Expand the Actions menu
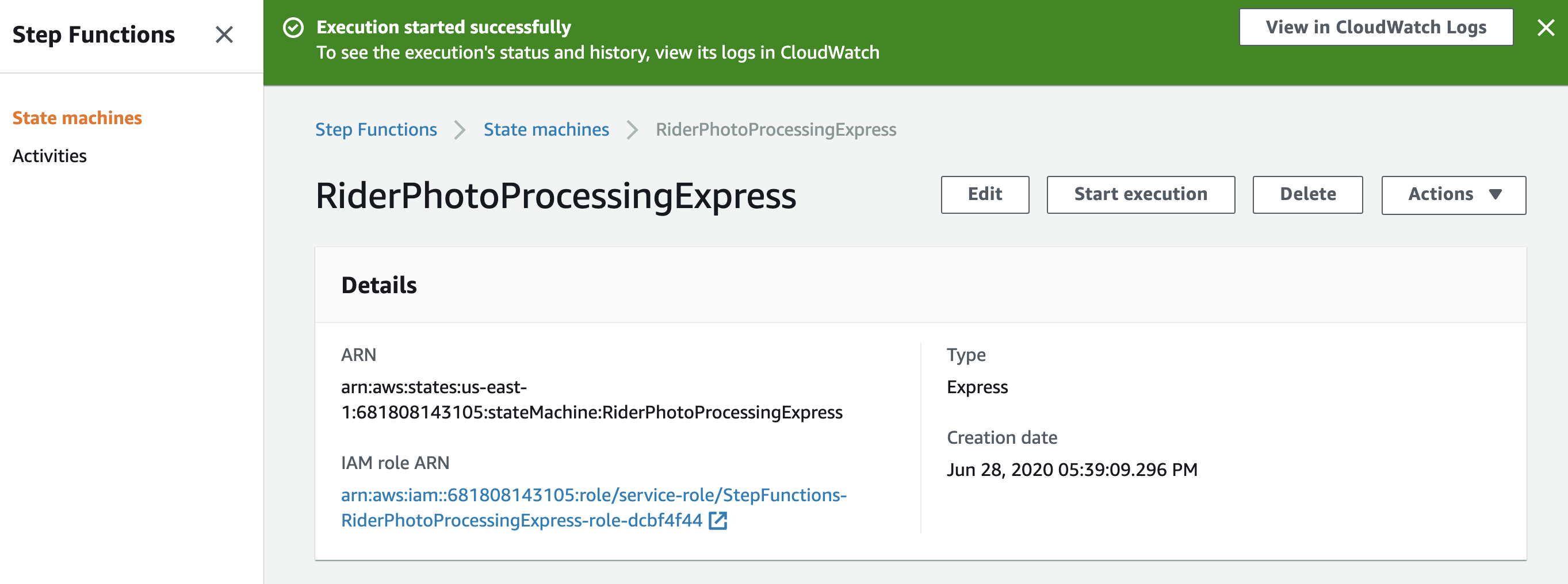The height and width of the screenshot is (584, 1568). (1454, 195)
